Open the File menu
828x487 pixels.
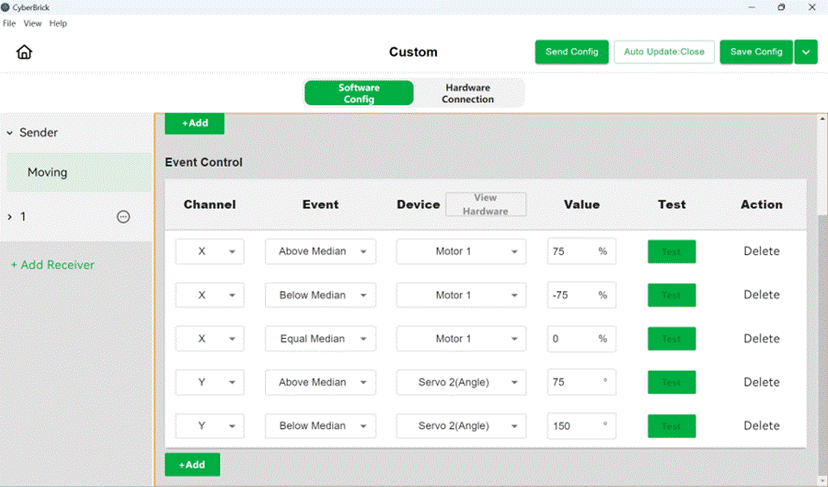coord(9,23)
